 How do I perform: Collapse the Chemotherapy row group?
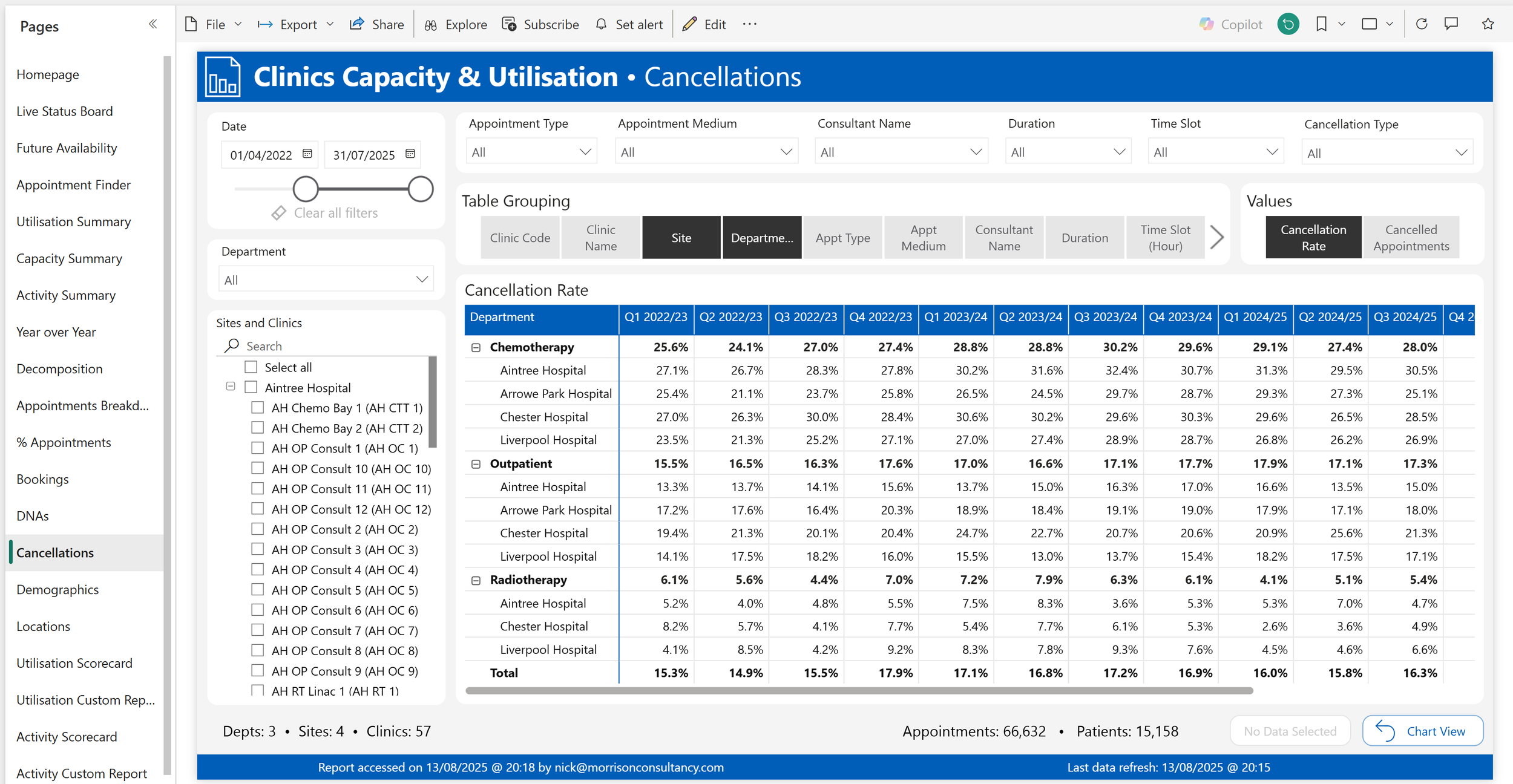(x=476, y=347)
